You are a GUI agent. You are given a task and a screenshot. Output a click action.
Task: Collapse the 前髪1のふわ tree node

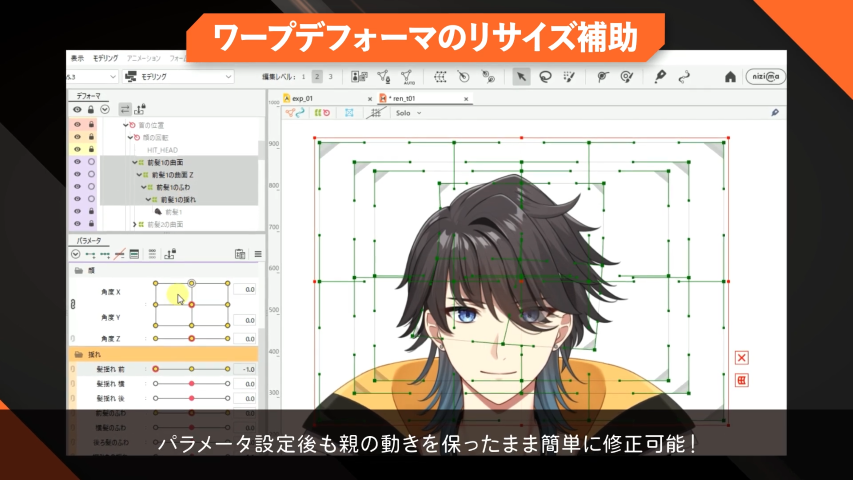(144, 187)
